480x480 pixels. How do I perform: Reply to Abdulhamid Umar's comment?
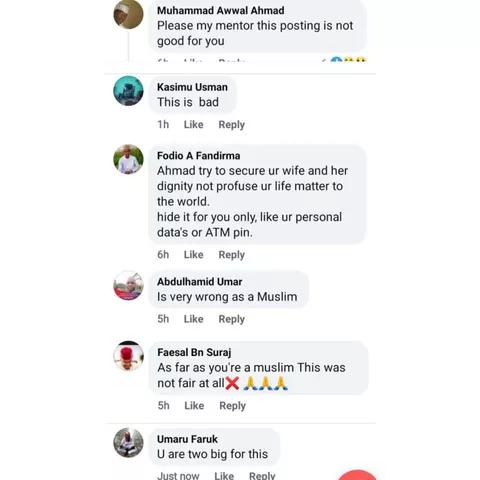232,319
